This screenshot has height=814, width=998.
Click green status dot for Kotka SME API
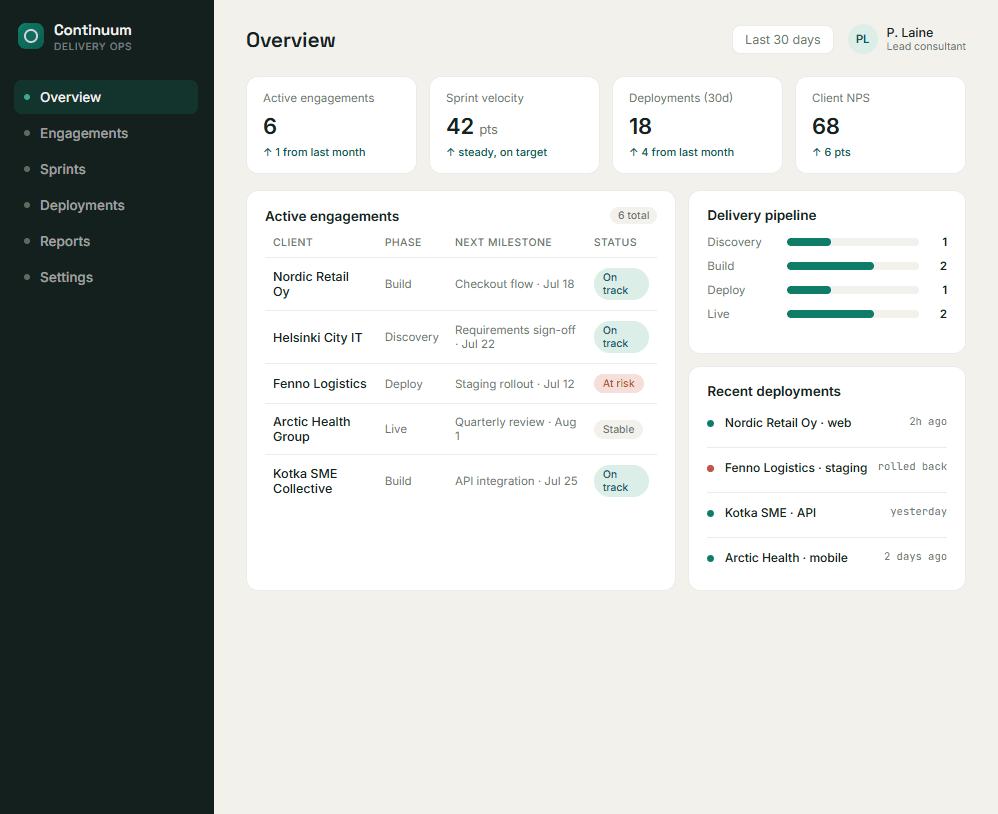click(x=710, y=514)
